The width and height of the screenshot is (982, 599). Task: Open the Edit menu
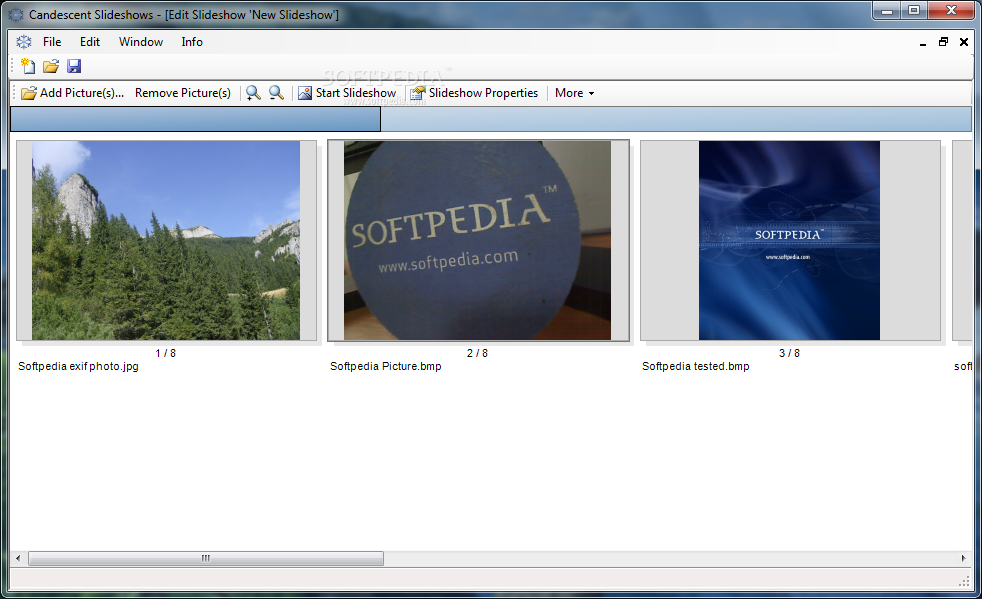click(x=90, y=42)
